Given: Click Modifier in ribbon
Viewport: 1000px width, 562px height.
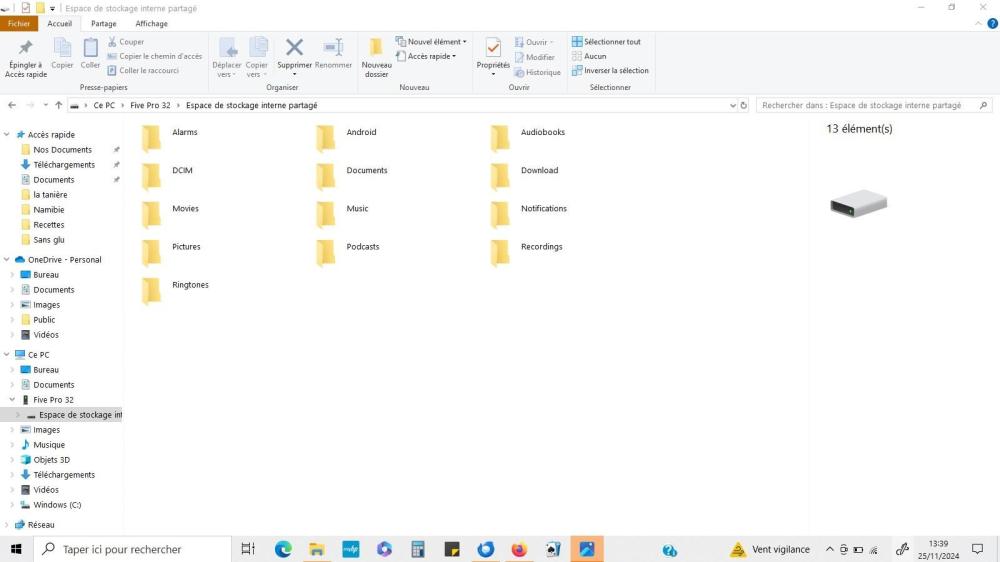Looking at the screenshot, I should coord(534,57).
